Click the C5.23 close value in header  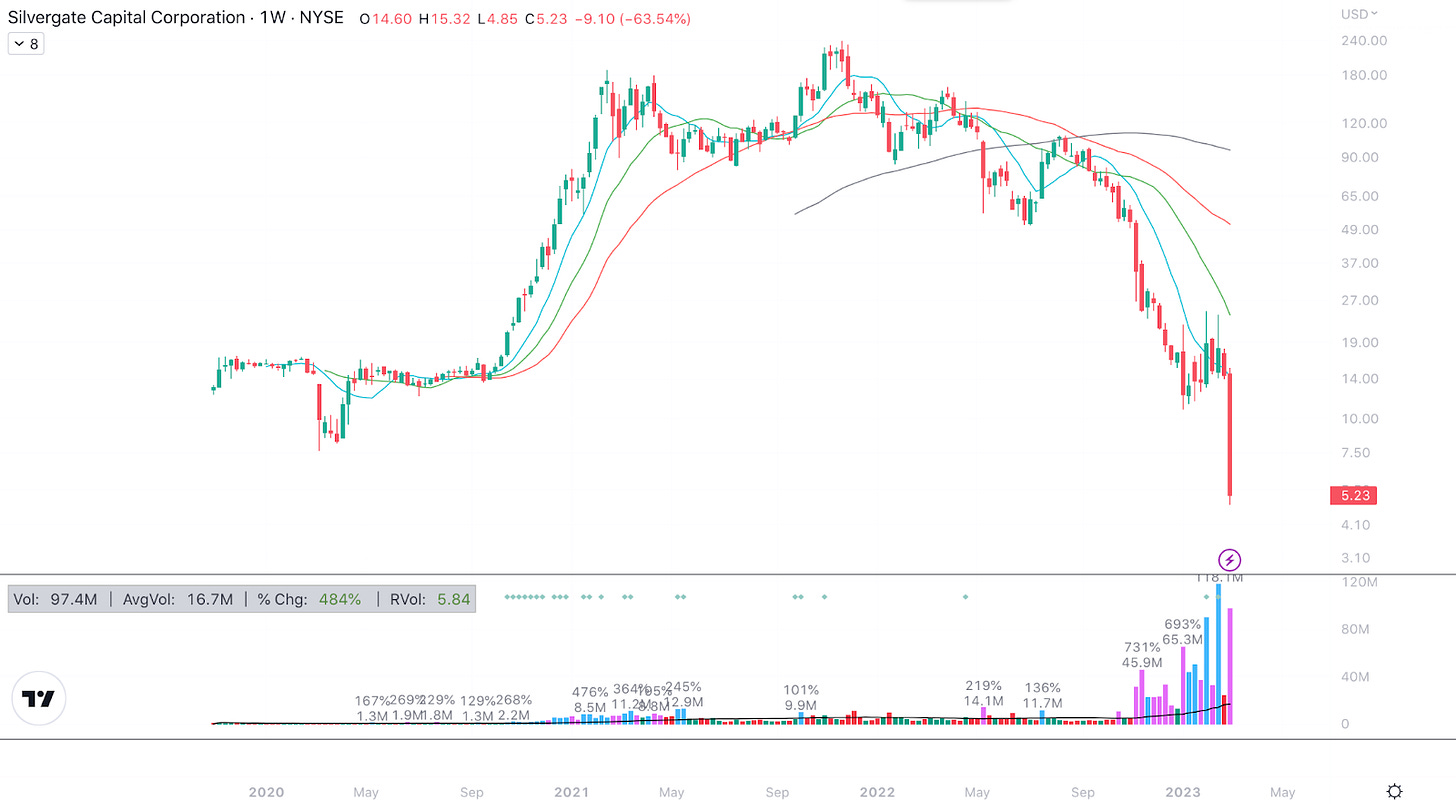pyautogui.click(x=545, y=19)
